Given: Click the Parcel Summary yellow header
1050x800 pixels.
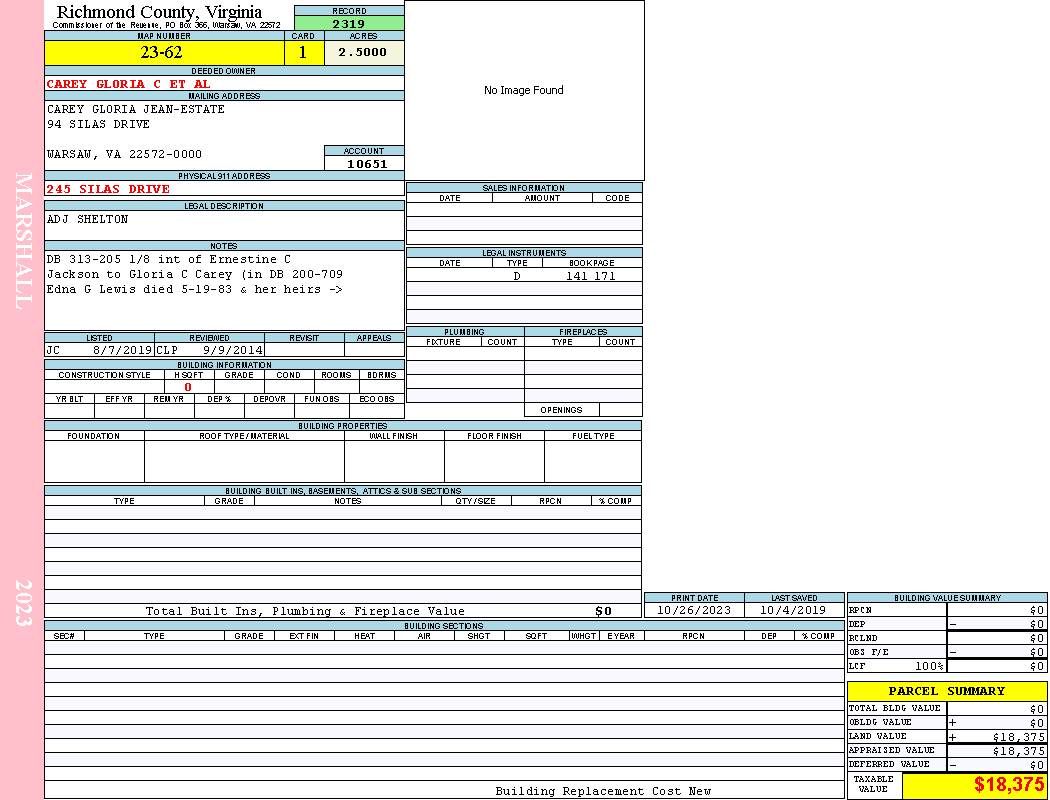Looking at the screenshot, I should pyautogui.click(x=946, y=691).
